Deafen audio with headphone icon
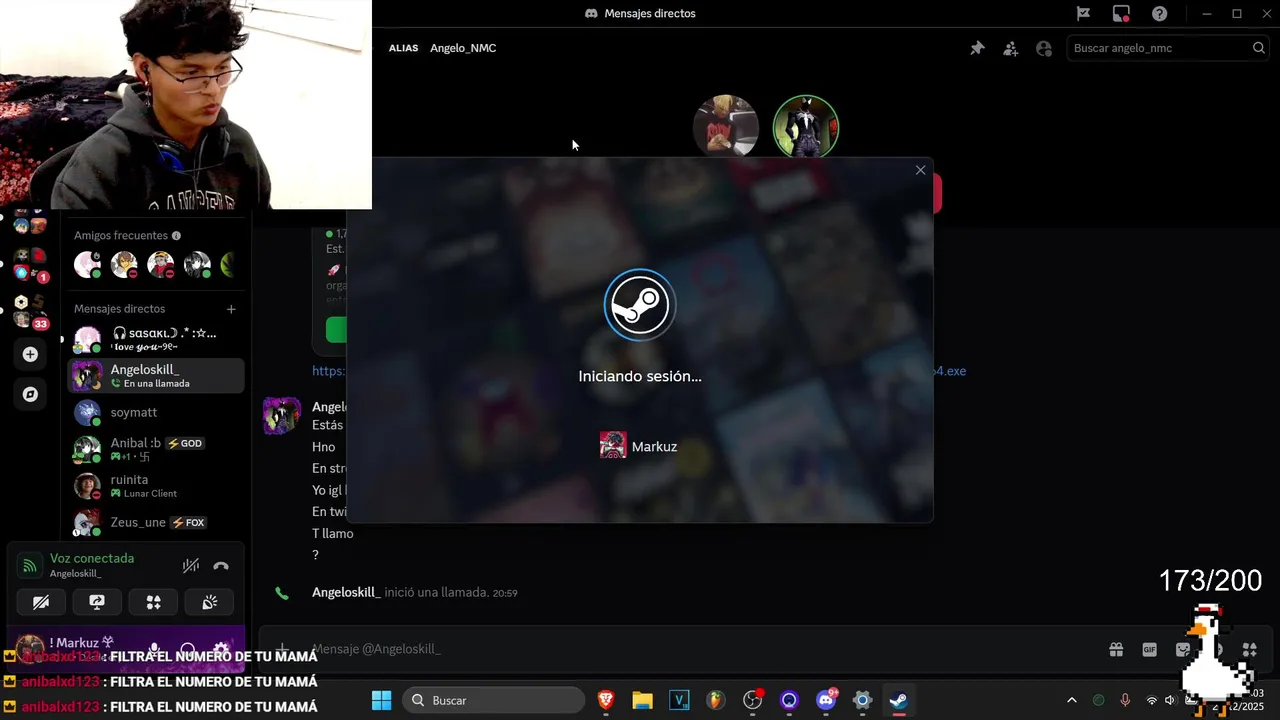The height and width of the screenshot is (720, 1280). 187,649
